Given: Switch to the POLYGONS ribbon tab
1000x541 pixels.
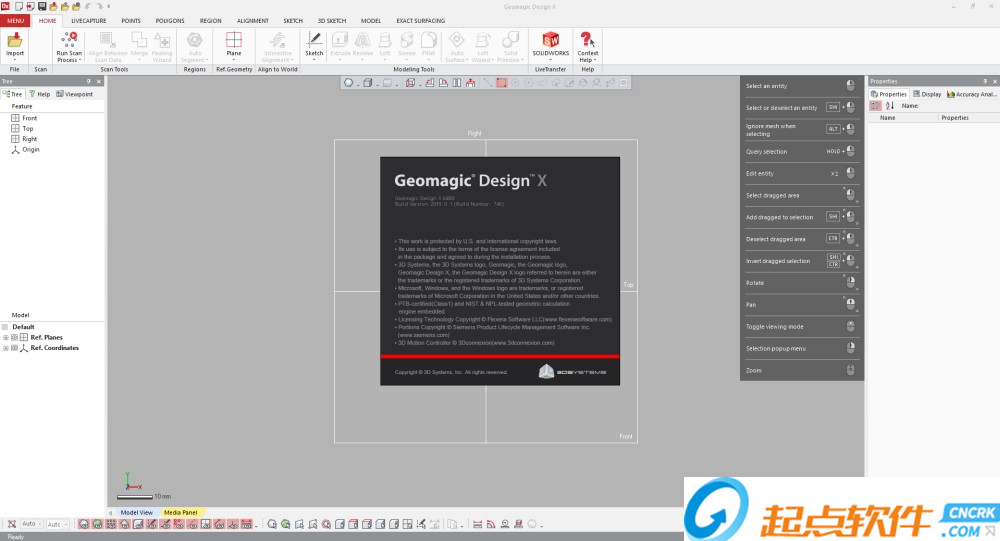Looking at the screenshot, I should tap(170, 20).
